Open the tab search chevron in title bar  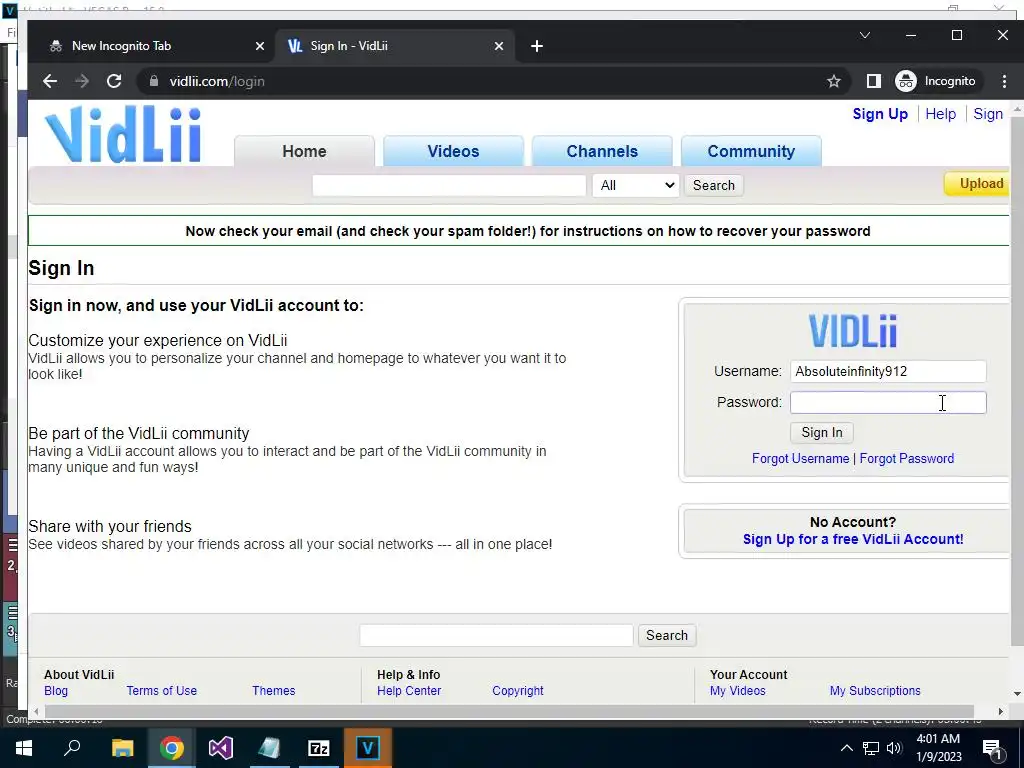tap(865, 35)
